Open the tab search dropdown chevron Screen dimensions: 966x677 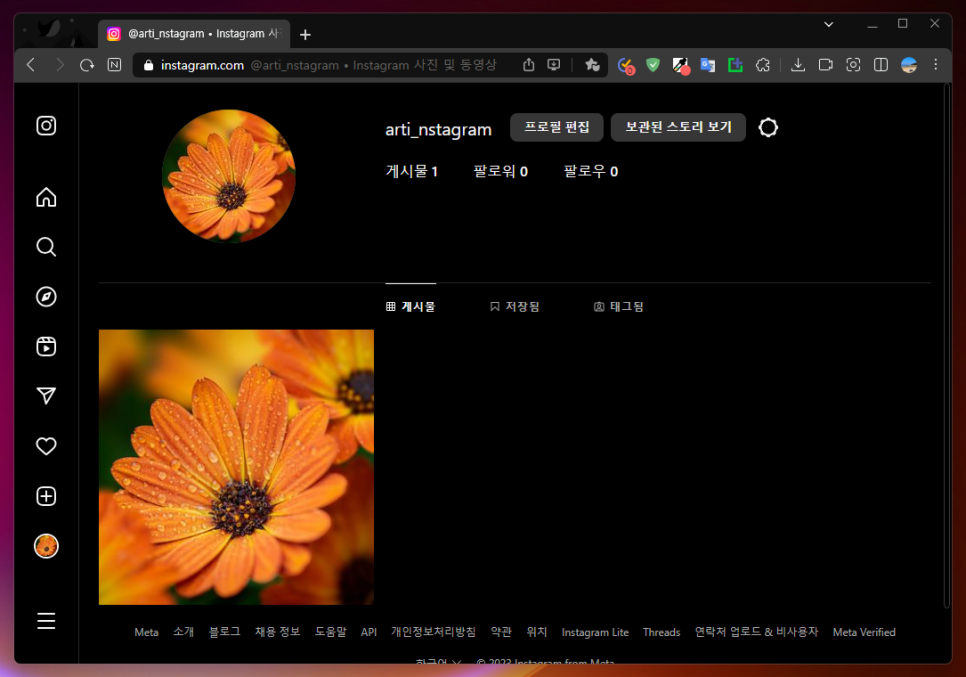coord(829,25)
